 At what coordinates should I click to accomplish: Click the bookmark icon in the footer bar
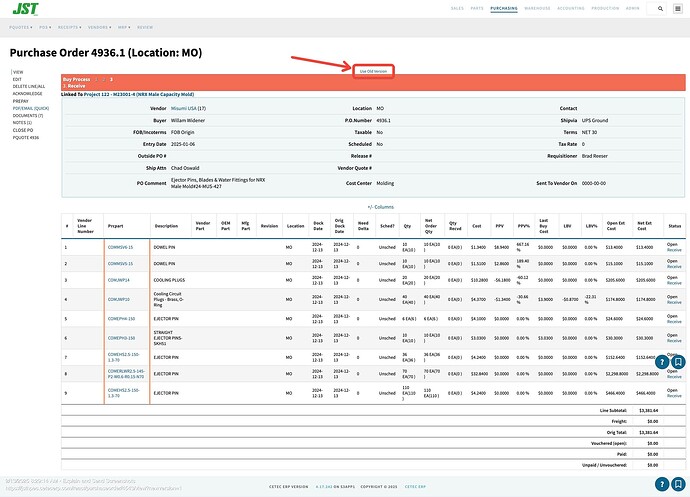[x=678, y=484]
